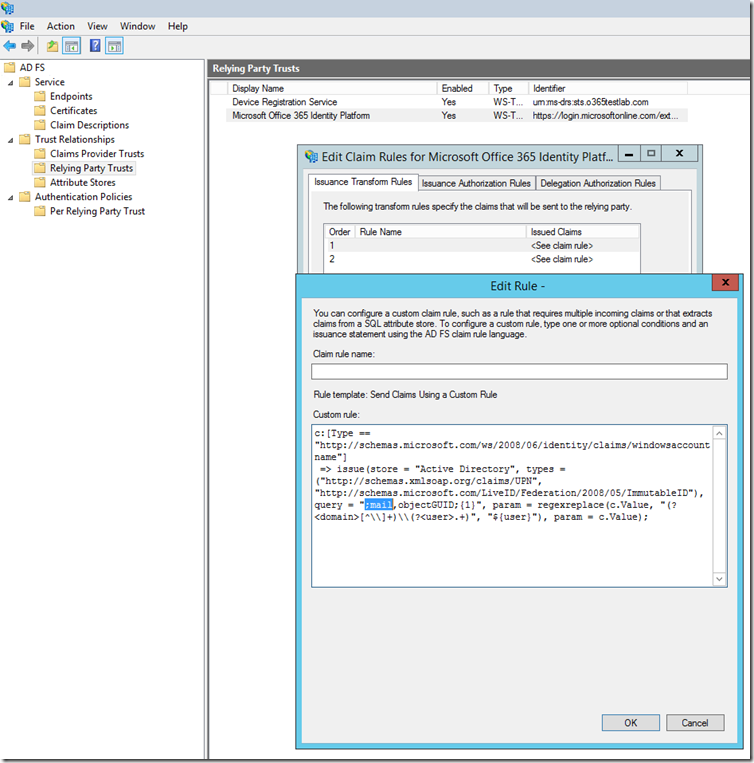The height and width of the screenshot is (763, 754).
Task: Click the AD FS root folder icon
Action: coord(9,67)
